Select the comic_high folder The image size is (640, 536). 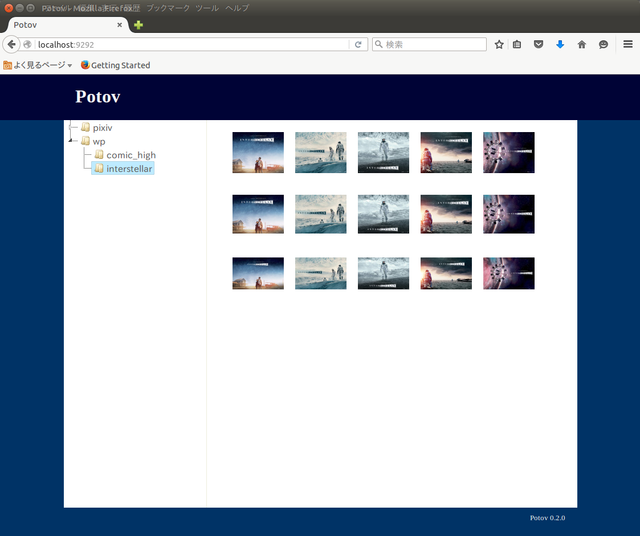coord(130,155)
